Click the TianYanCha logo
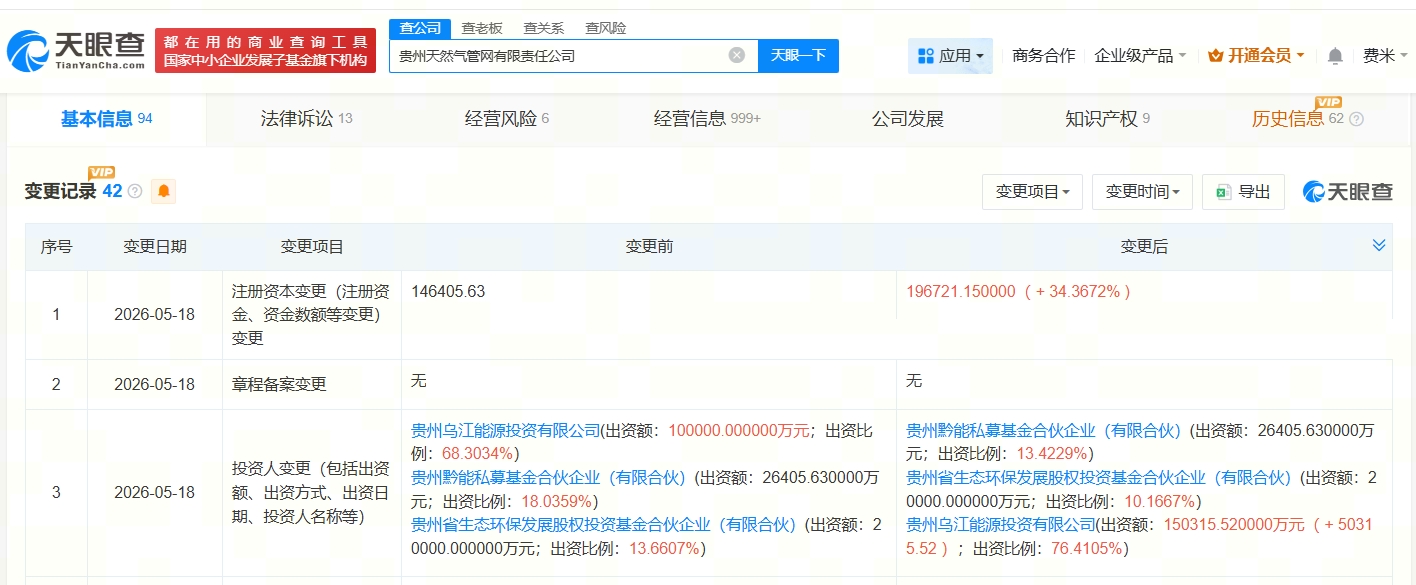This screenshot has width=1416, height=585. [x=76, y=49]
